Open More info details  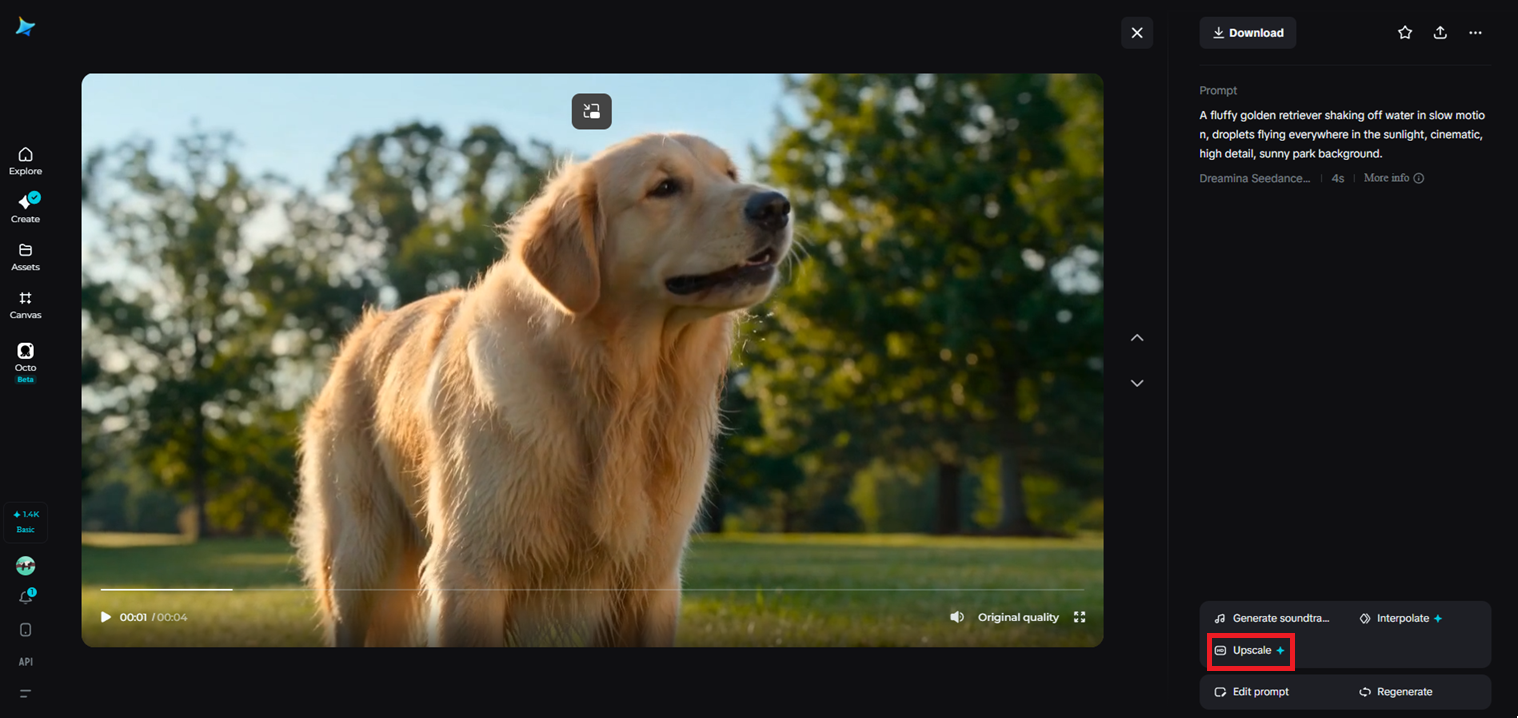click(x=1394, y=178)
